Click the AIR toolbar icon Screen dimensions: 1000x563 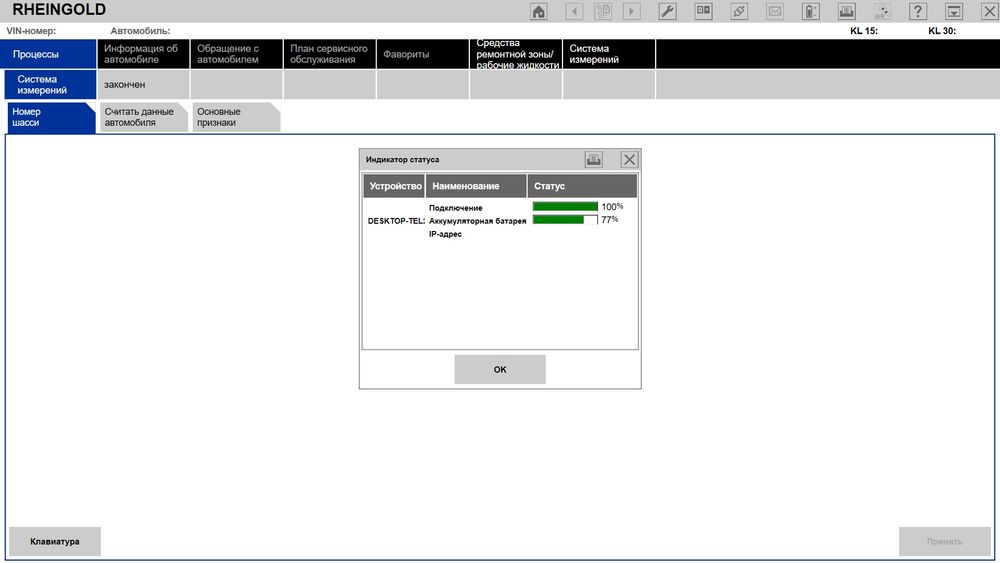point(882,11)
